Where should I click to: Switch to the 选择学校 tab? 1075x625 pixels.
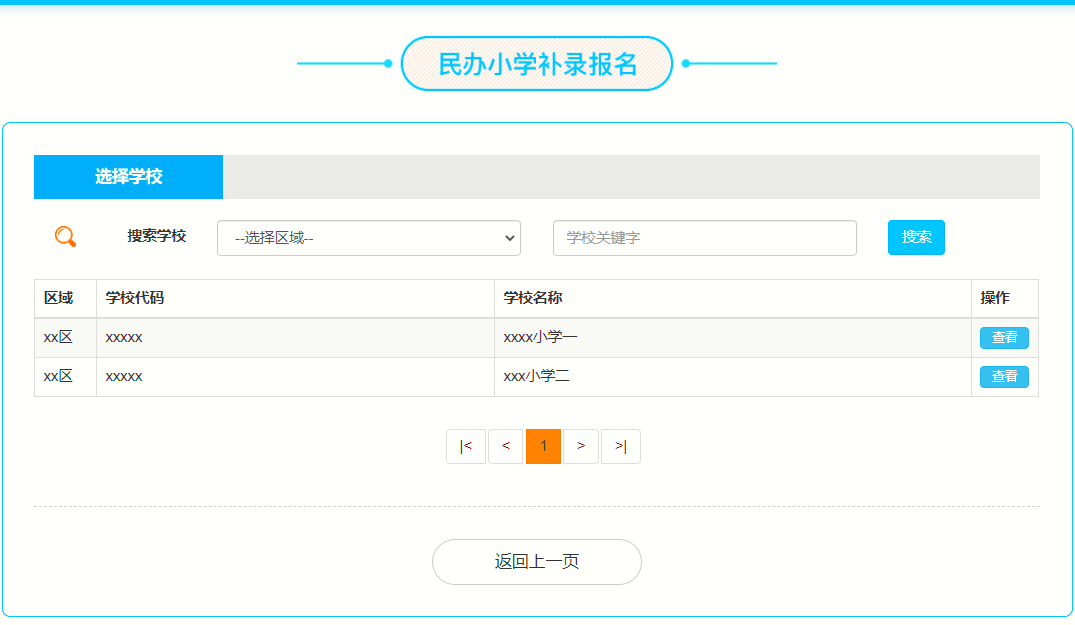click(x=129, y=177)
